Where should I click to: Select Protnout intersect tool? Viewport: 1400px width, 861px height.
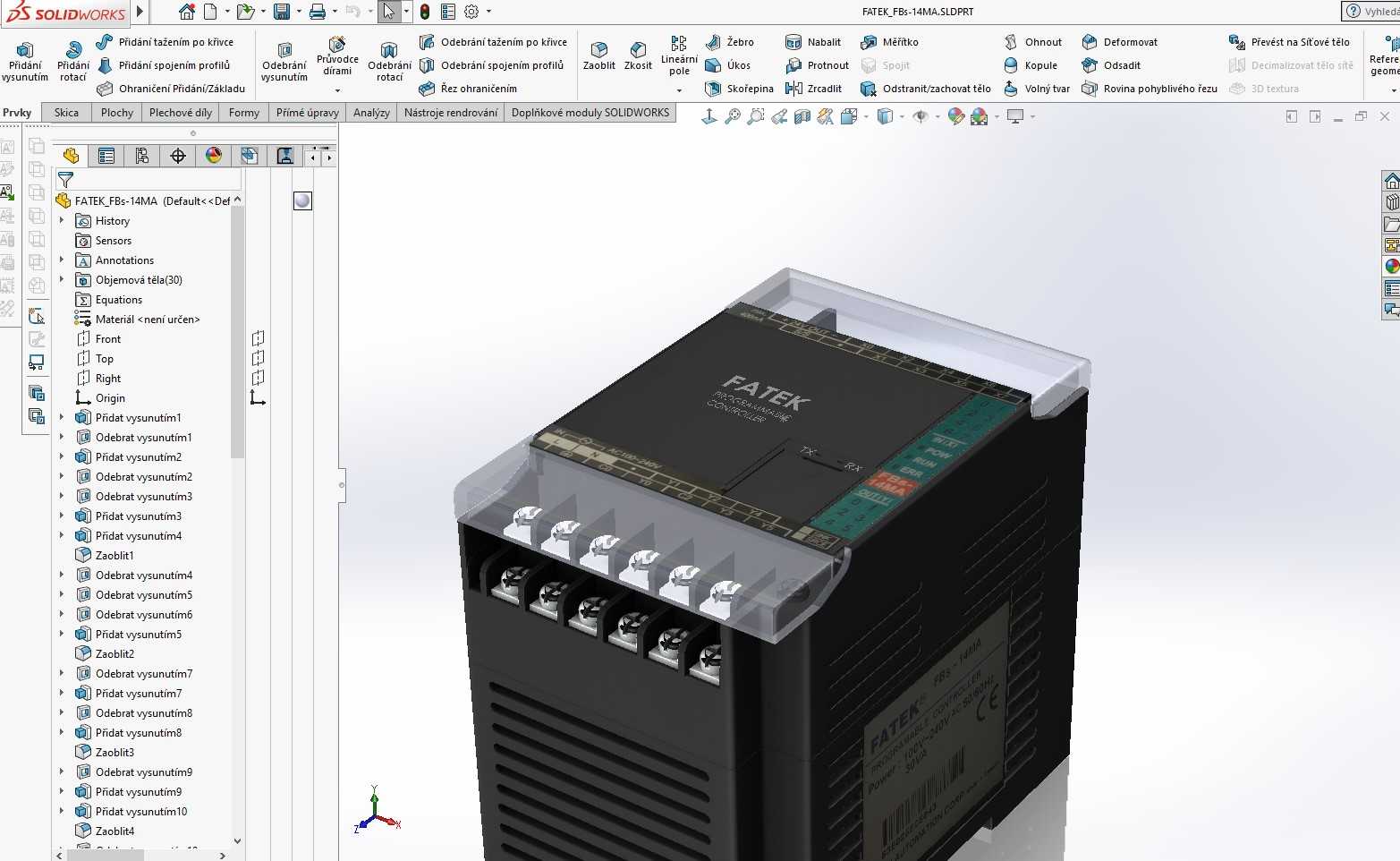click(817, 65)
